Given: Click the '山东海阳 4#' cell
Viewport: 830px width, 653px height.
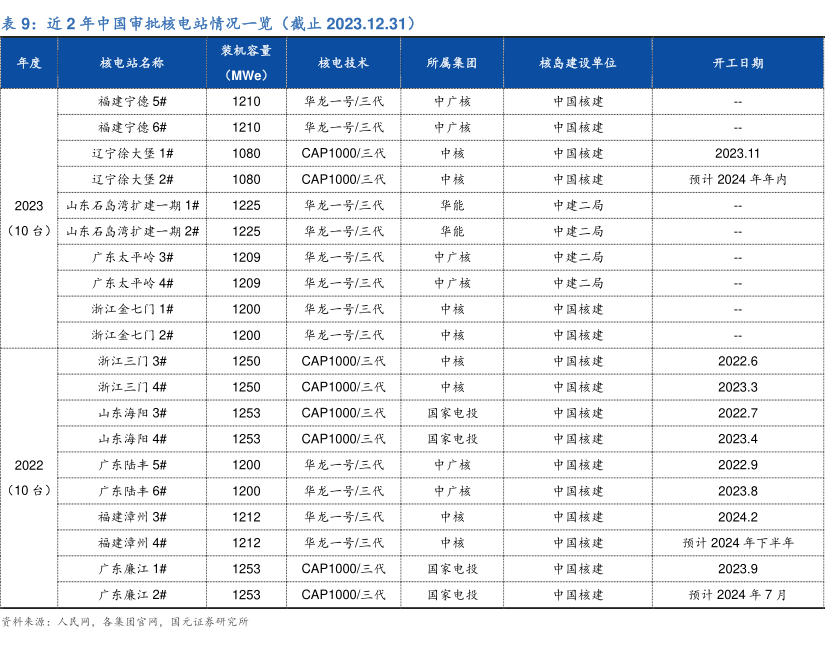Looking at the screenshot, I should (x=132, y=438).
